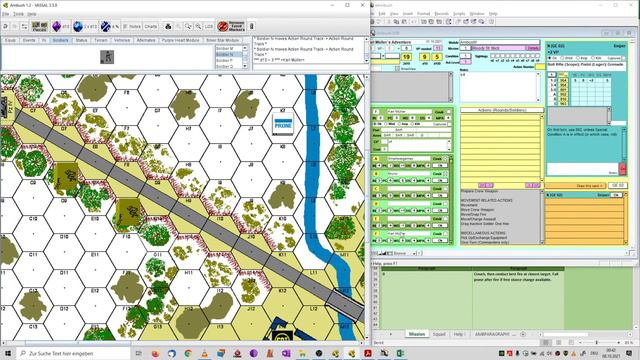Click the Actions (Rounds/Soldiers) header button
The height and width of the screenshot is (360, 640).
pos(502,110)
